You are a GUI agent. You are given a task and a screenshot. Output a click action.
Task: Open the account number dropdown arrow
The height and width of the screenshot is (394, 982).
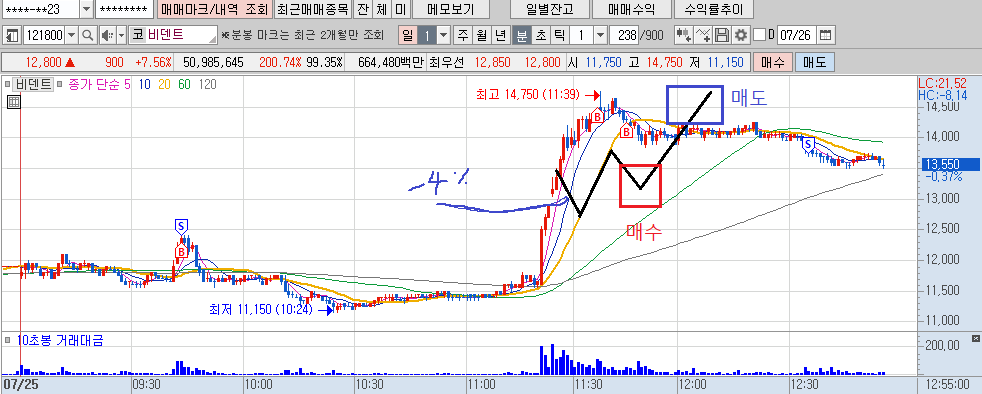pyautogui.click(x=86, y=9)
